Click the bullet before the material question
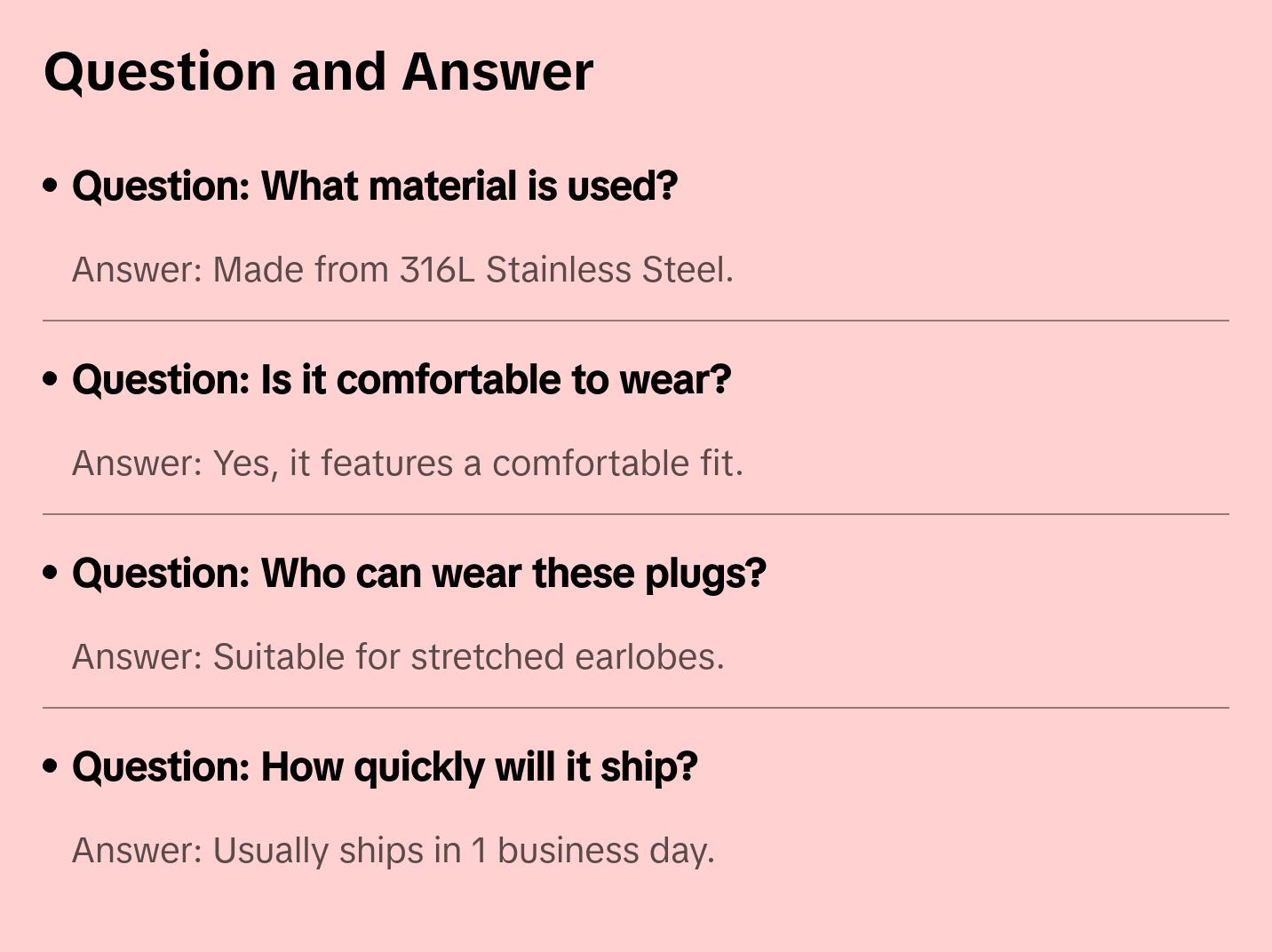The height and width of the screenshot is (952, 1272). click(51, 186)
